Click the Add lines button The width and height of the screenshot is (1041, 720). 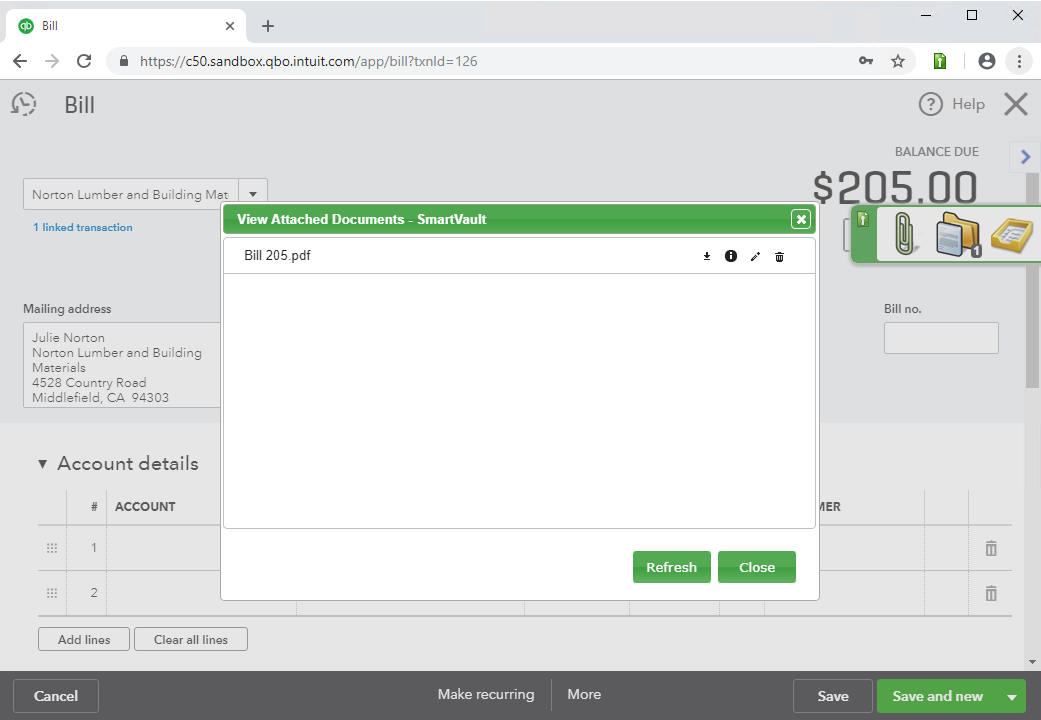pos(84,640)
